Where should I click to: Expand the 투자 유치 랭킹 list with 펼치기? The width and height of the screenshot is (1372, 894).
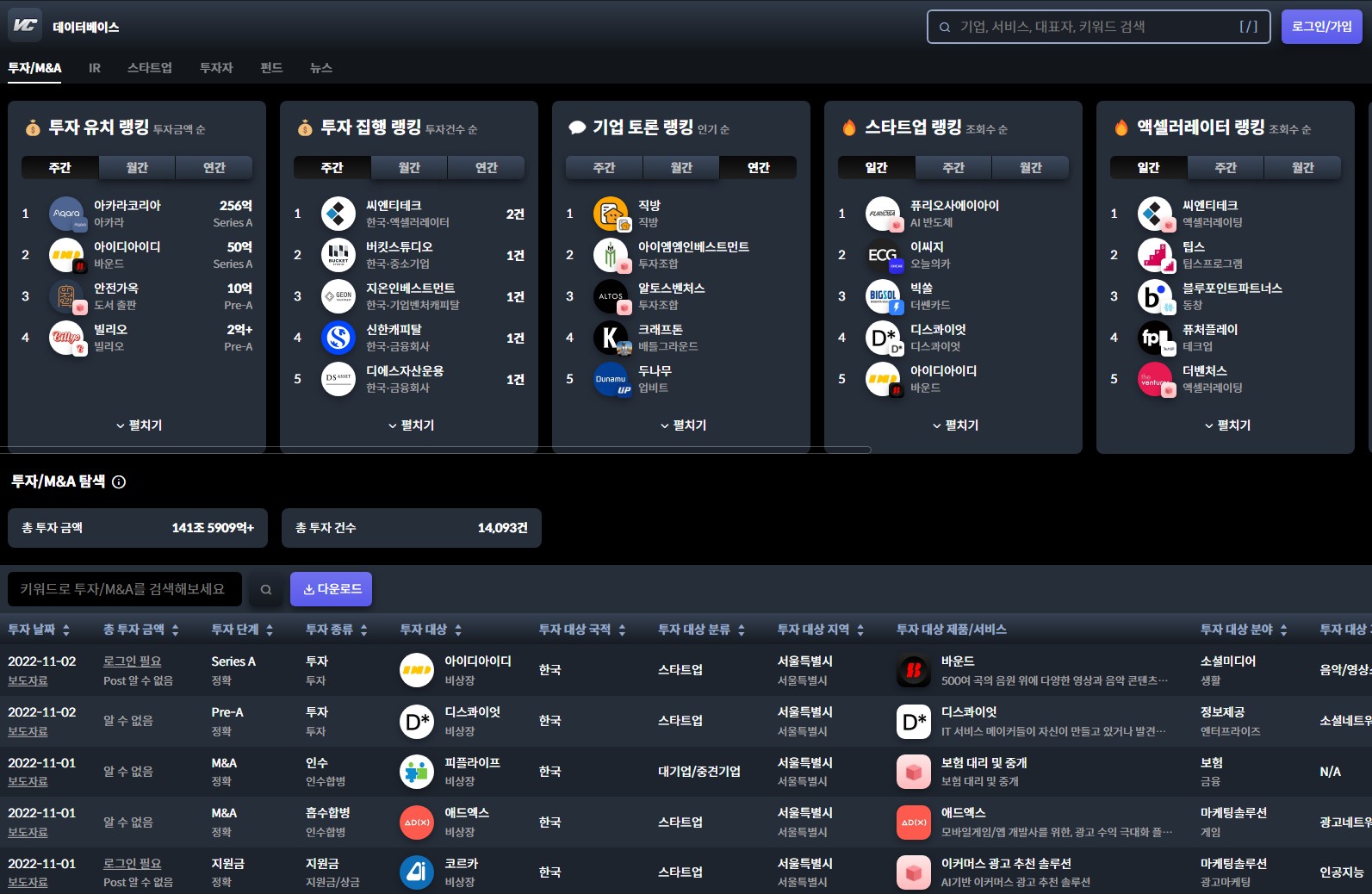[x=139, y=425]
